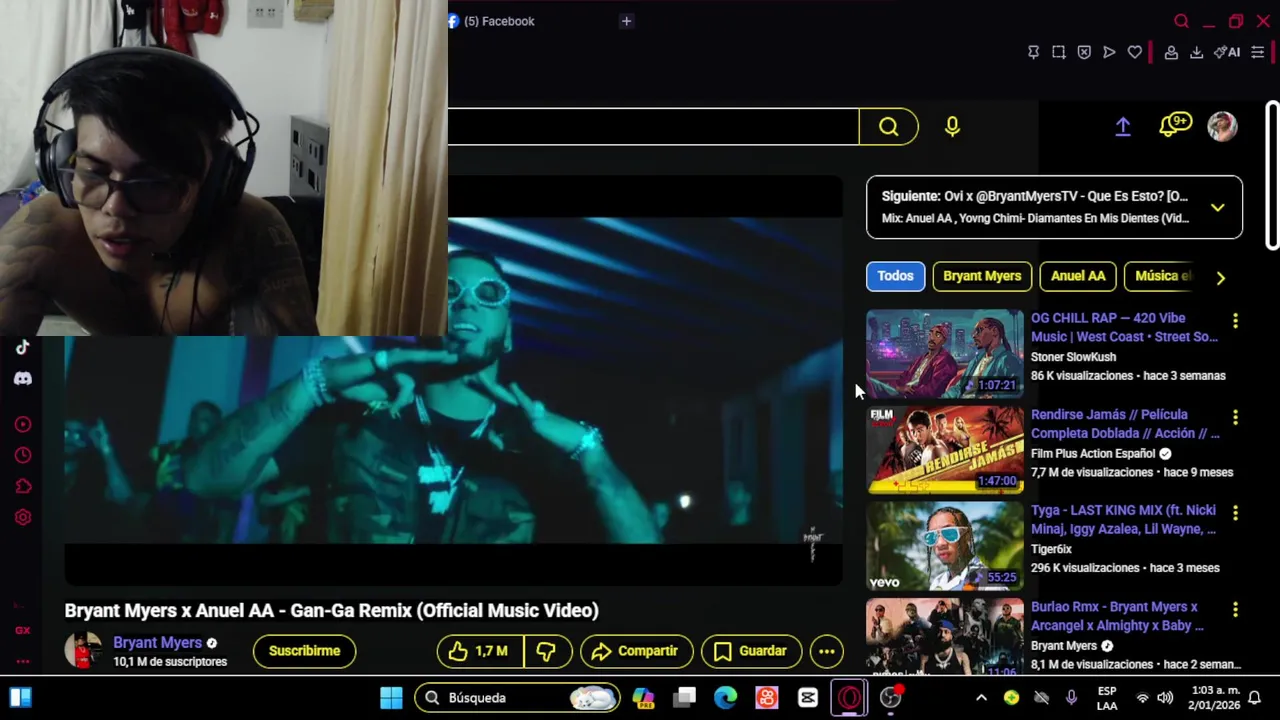Open options menu for OG CHILL RAP video

(x=1236, y=321)
